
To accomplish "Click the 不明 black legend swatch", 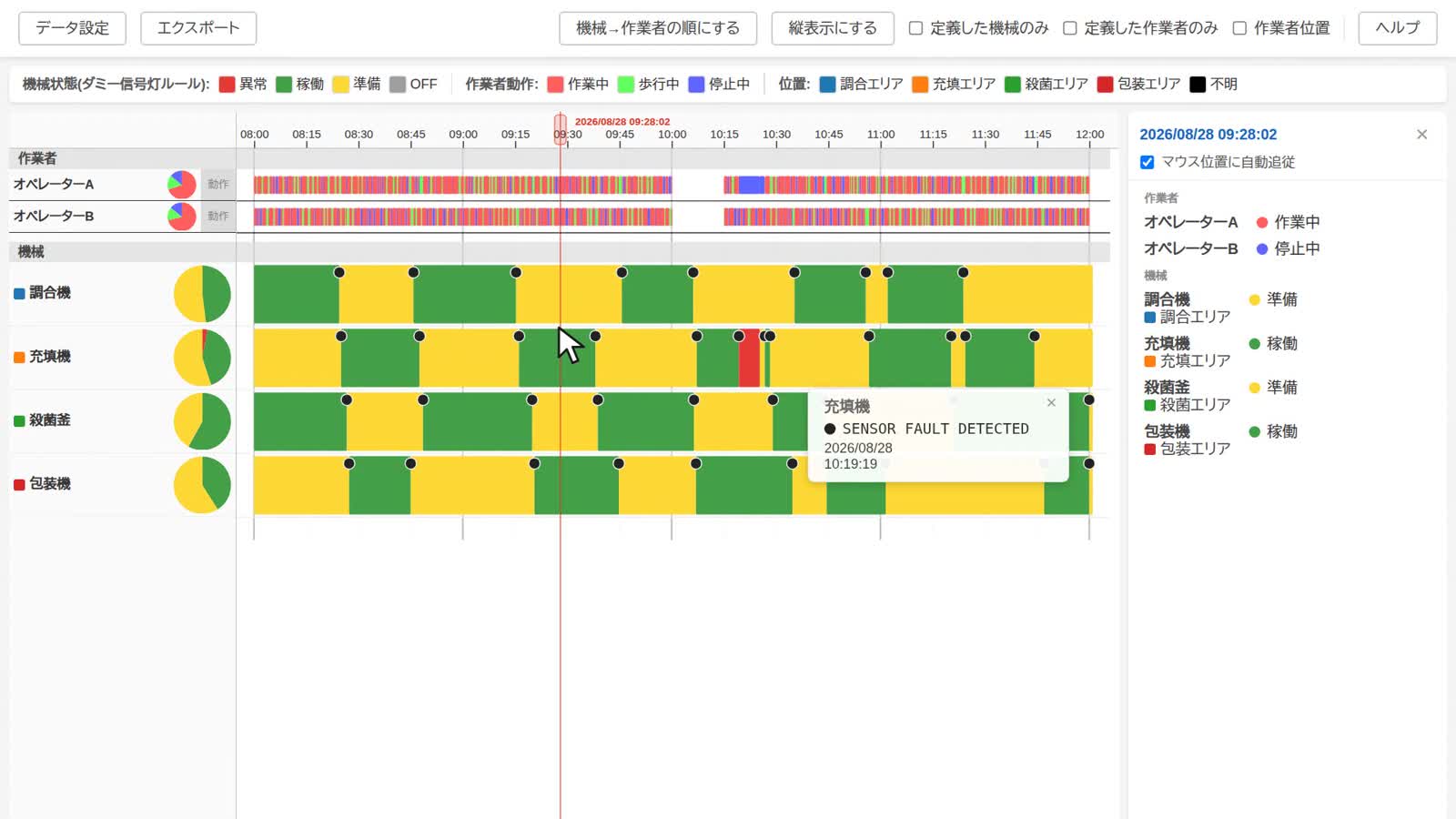I will [1198, 85].
